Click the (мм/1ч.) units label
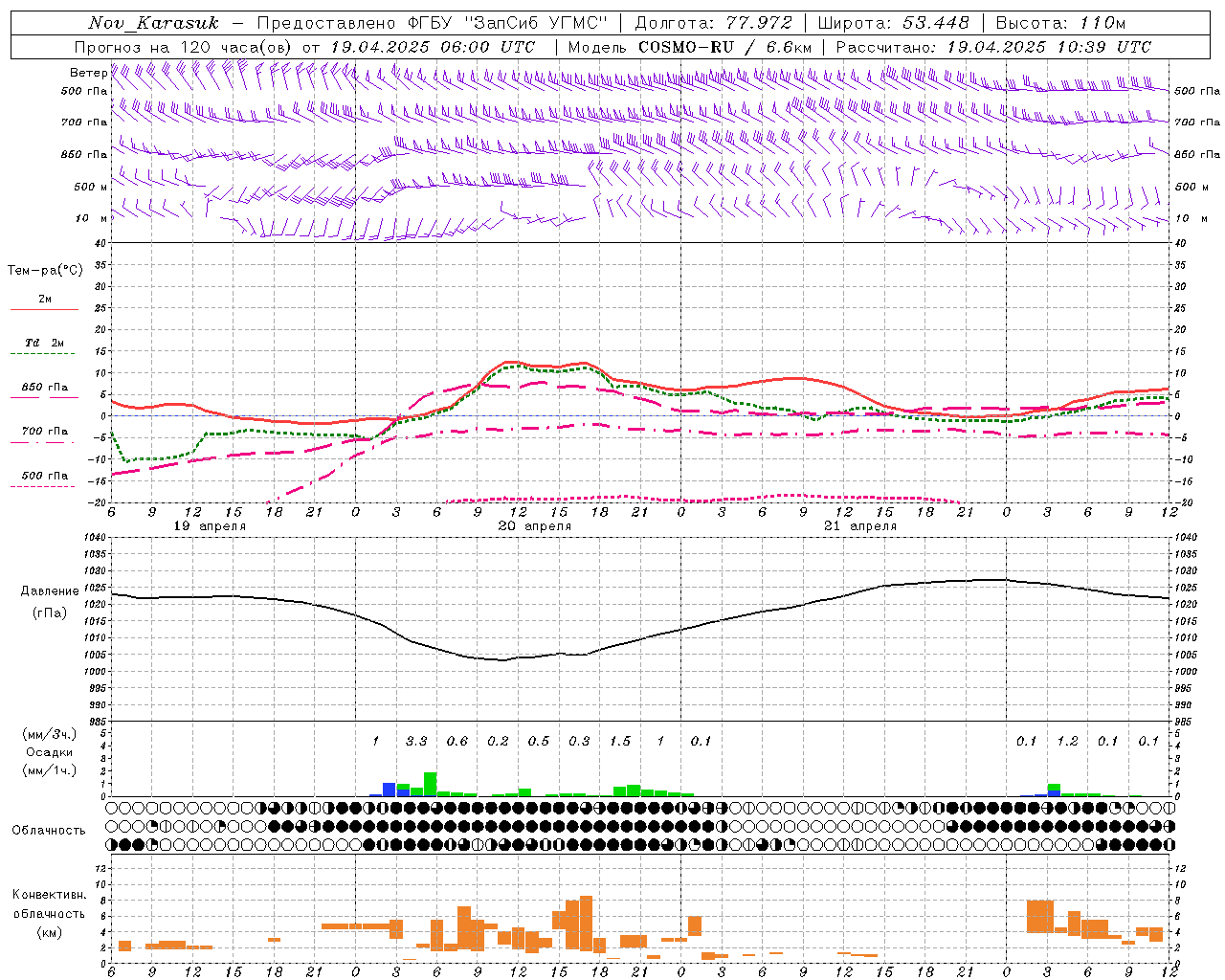The image size is (1225, 980). [49, 770]
